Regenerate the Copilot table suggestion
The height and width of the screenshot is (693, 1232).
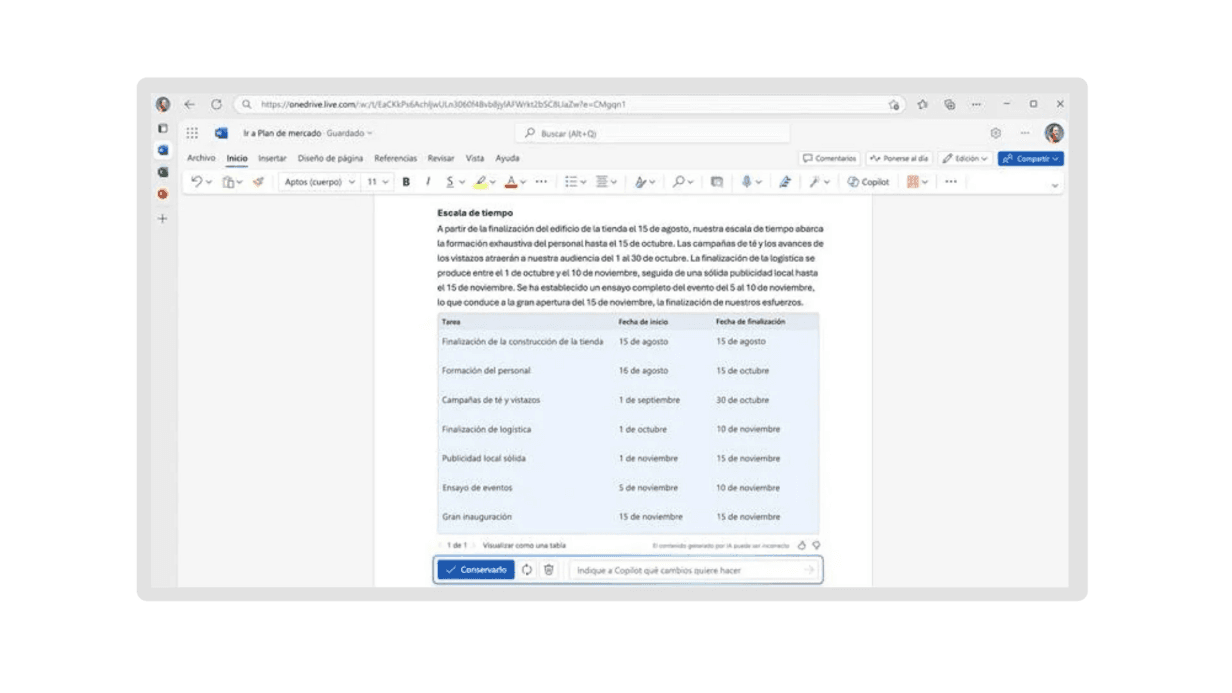[x=527, y=570]
